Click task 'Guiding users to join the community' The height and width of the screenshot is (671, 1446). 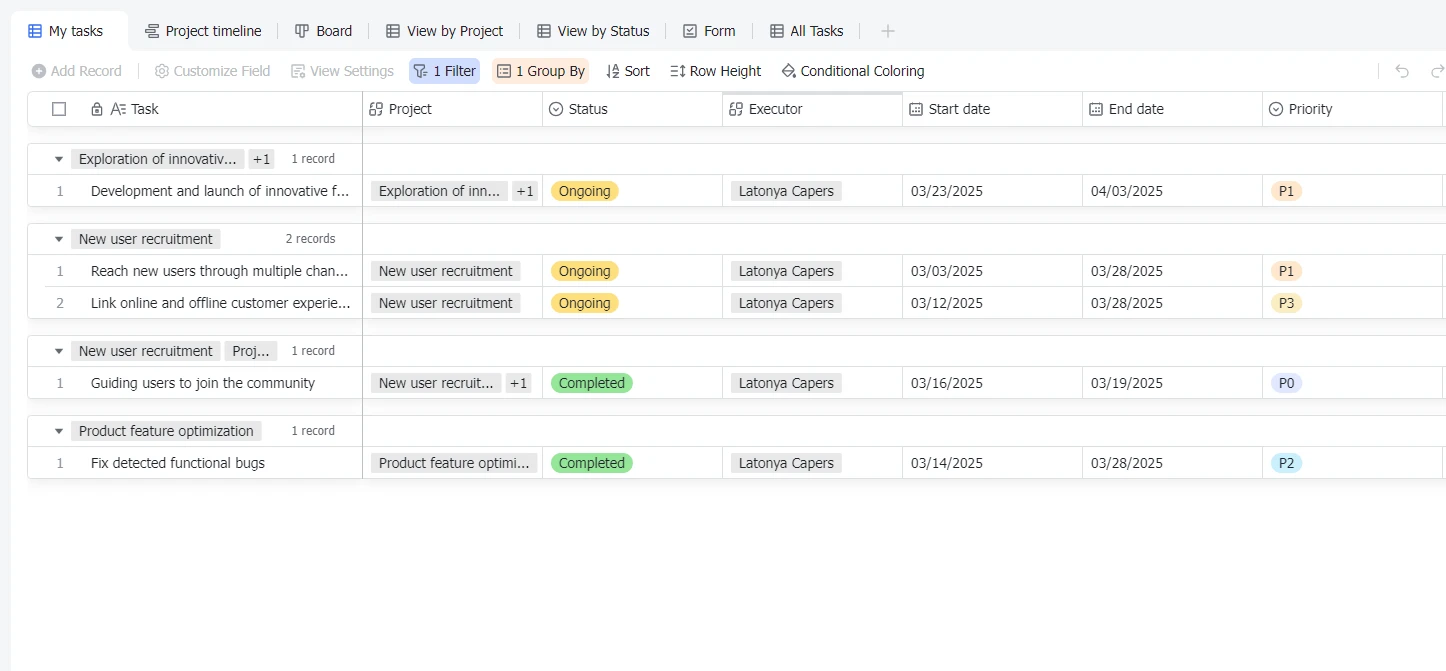point(203,383)
